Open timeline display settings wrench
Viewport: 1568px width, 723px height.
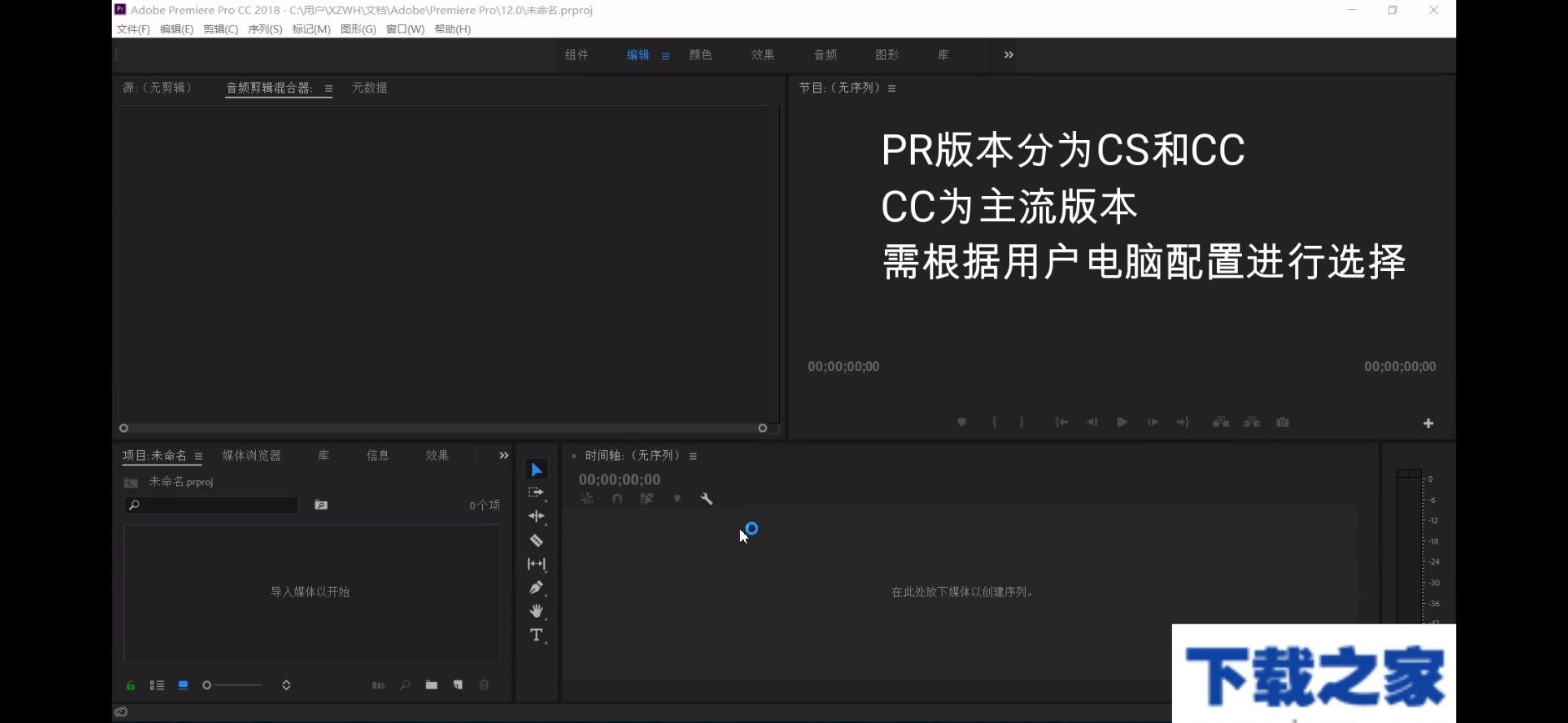pyautogui.click(x=706, y=499)
